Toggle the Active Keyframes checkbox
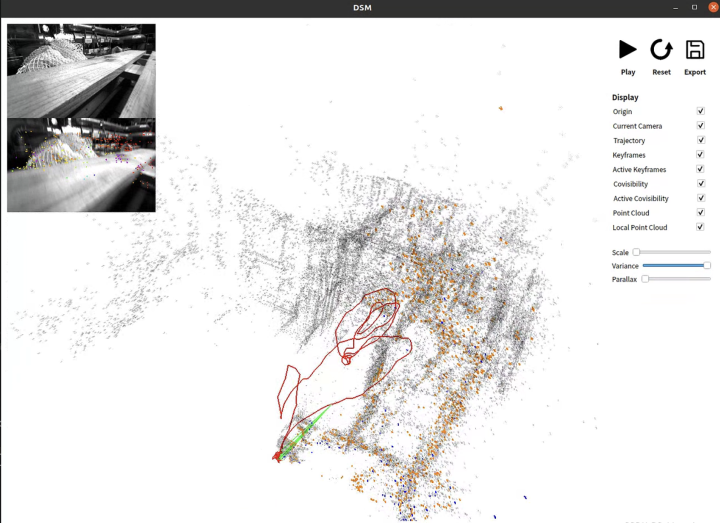The height and width of the screenshot is (523, 720). pos(700,169)
